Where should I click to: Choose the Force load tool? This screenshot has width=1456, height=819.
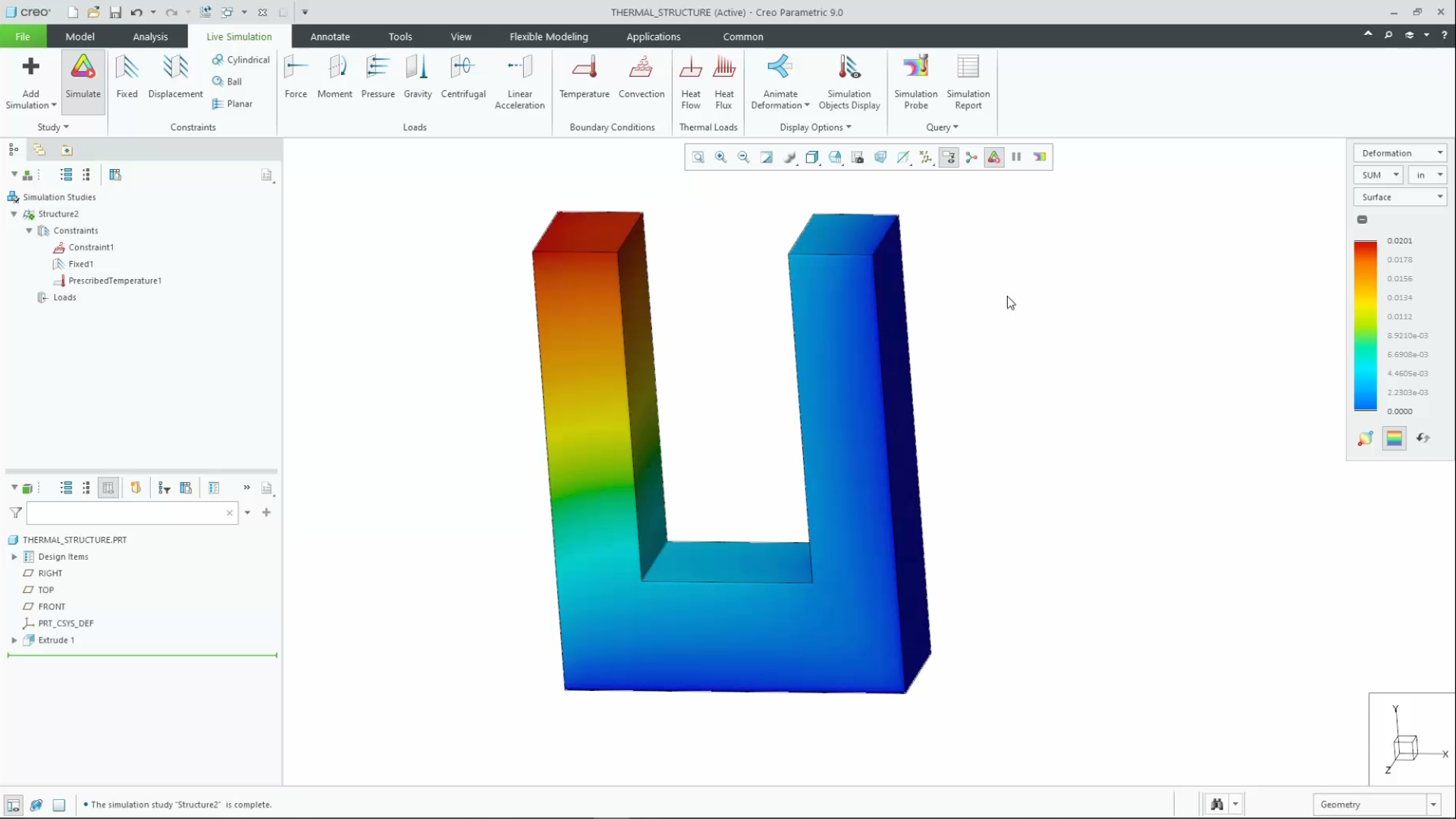point(296,77)
